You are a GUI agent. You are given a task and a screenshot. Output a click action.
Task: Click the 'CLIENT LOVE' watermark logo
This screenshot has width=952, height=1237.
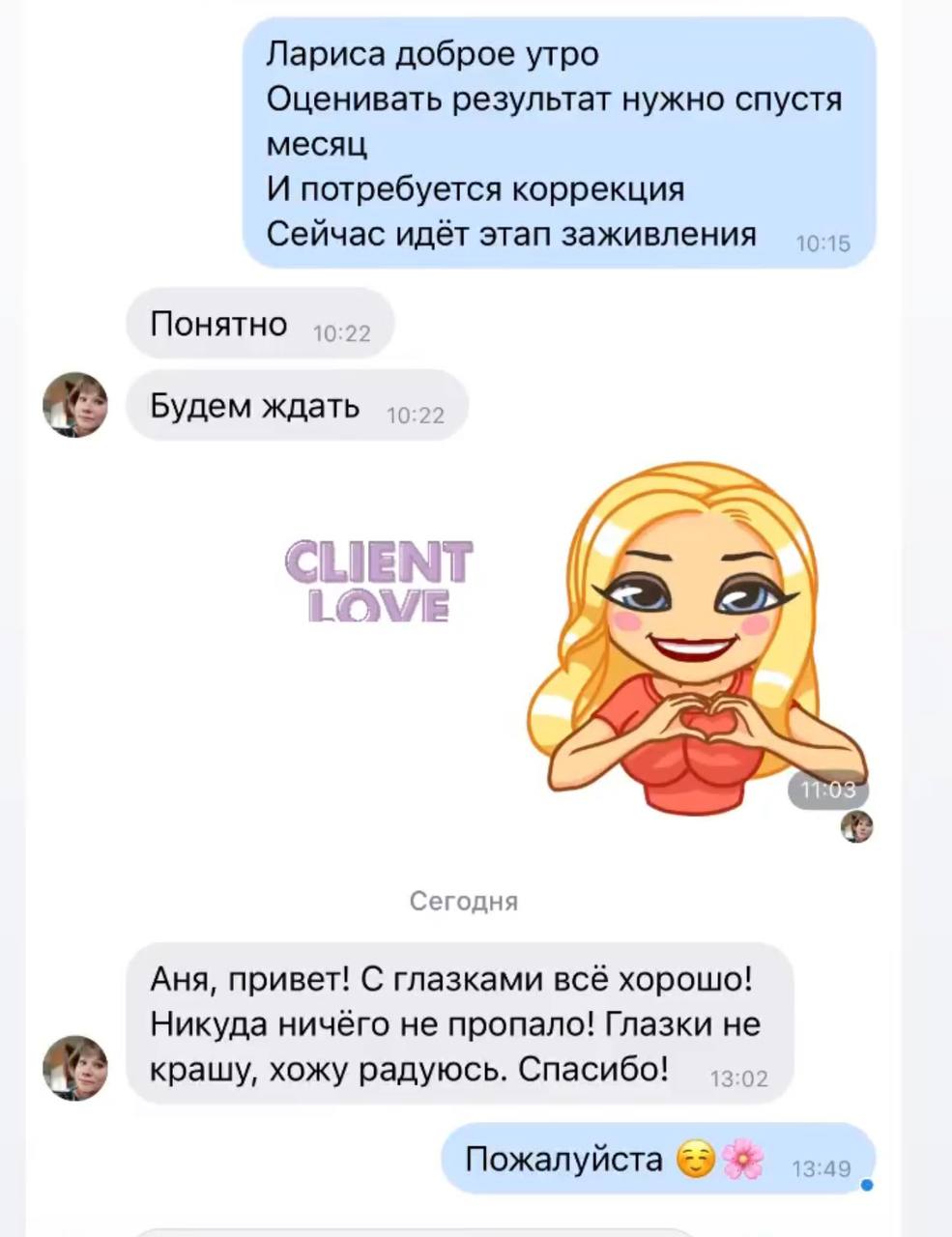379,579
